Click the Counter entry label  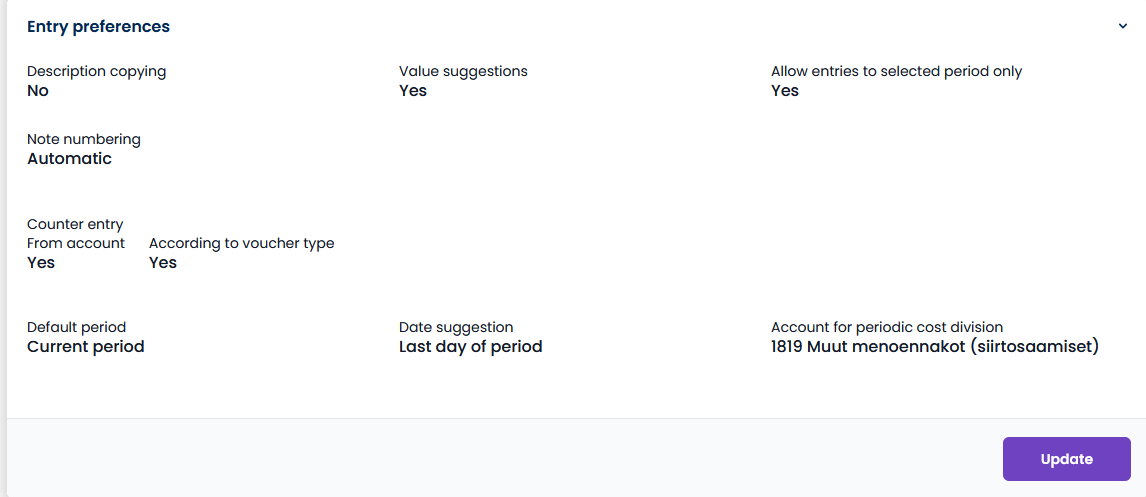75,224
